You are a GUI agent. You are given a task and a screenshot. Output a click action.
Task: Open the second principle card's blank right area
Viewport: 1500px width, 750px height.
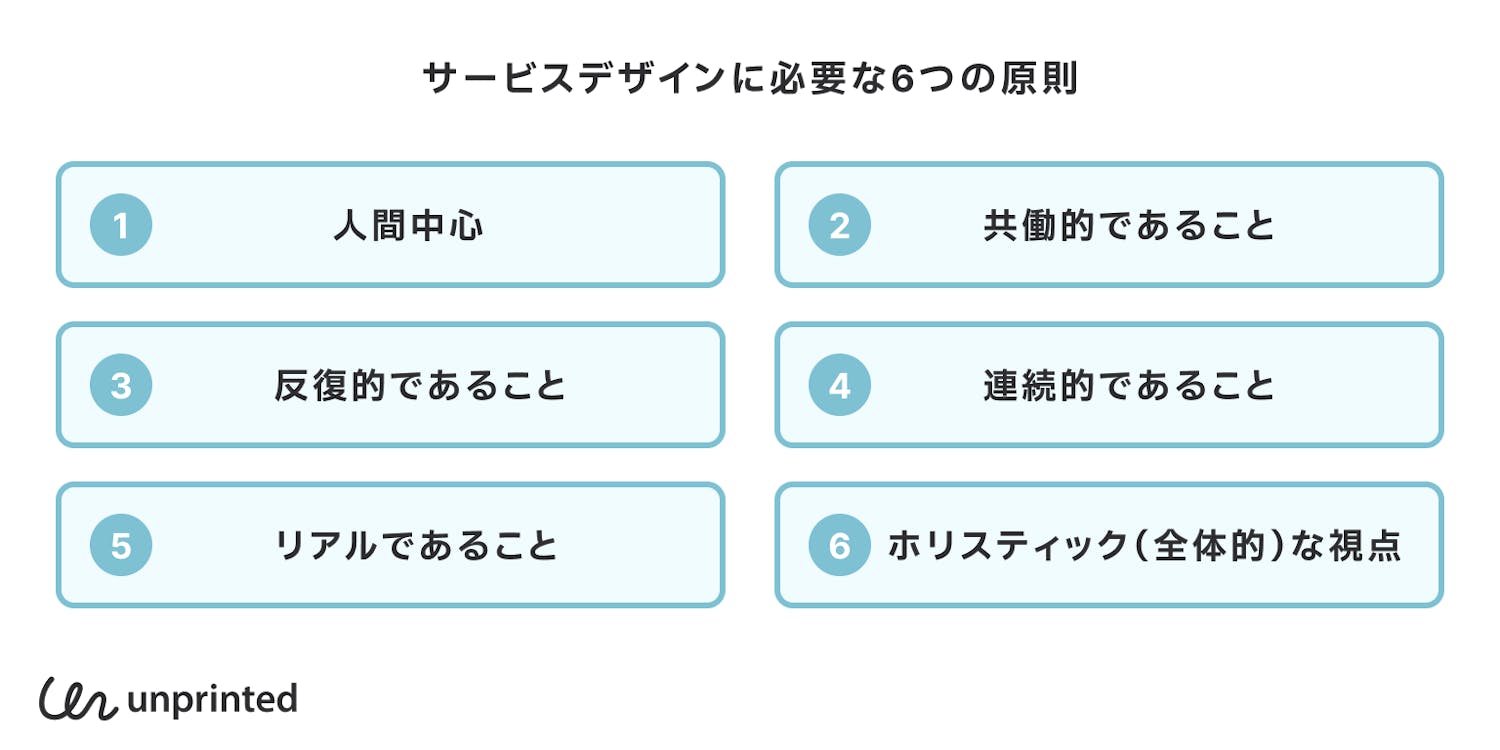click(x=1370, y=226)
